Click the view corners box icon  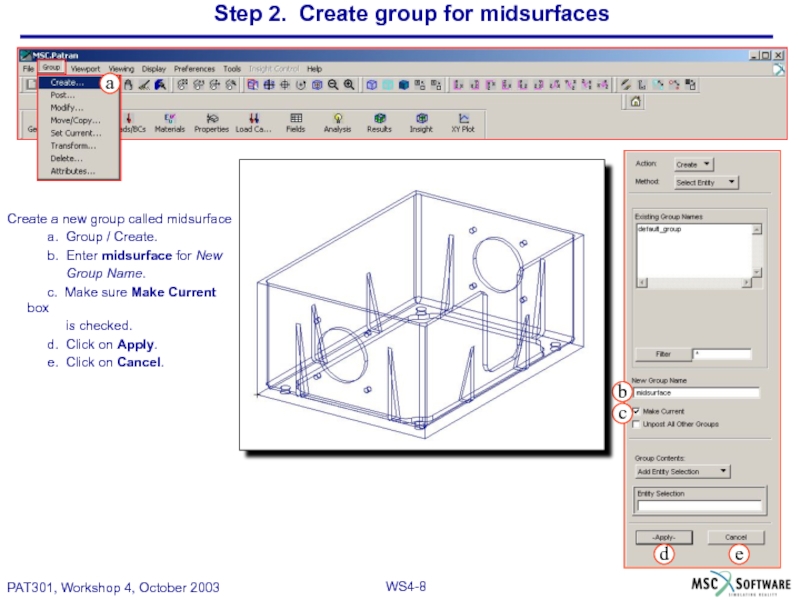pos(253,85)
